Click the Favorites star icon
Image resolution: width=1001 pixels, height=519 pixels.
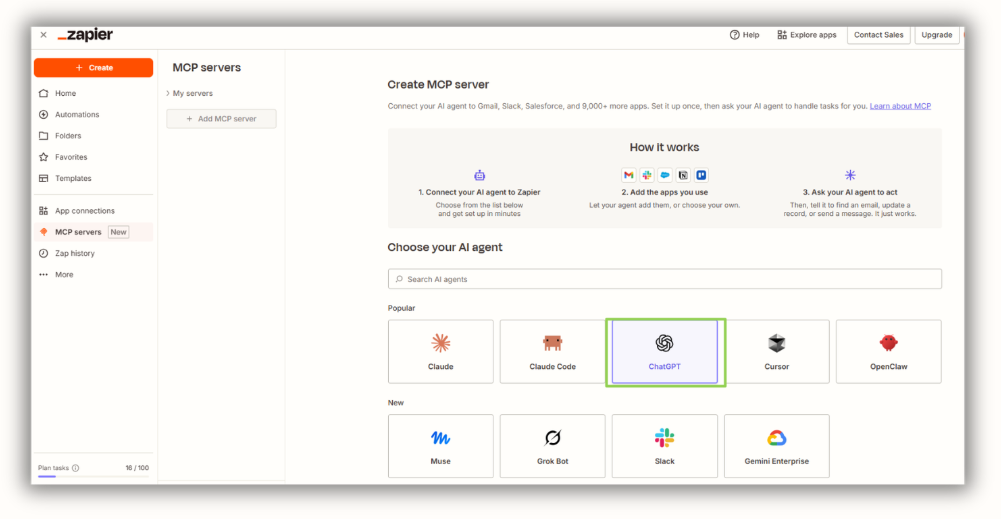(x=43, y=157)
